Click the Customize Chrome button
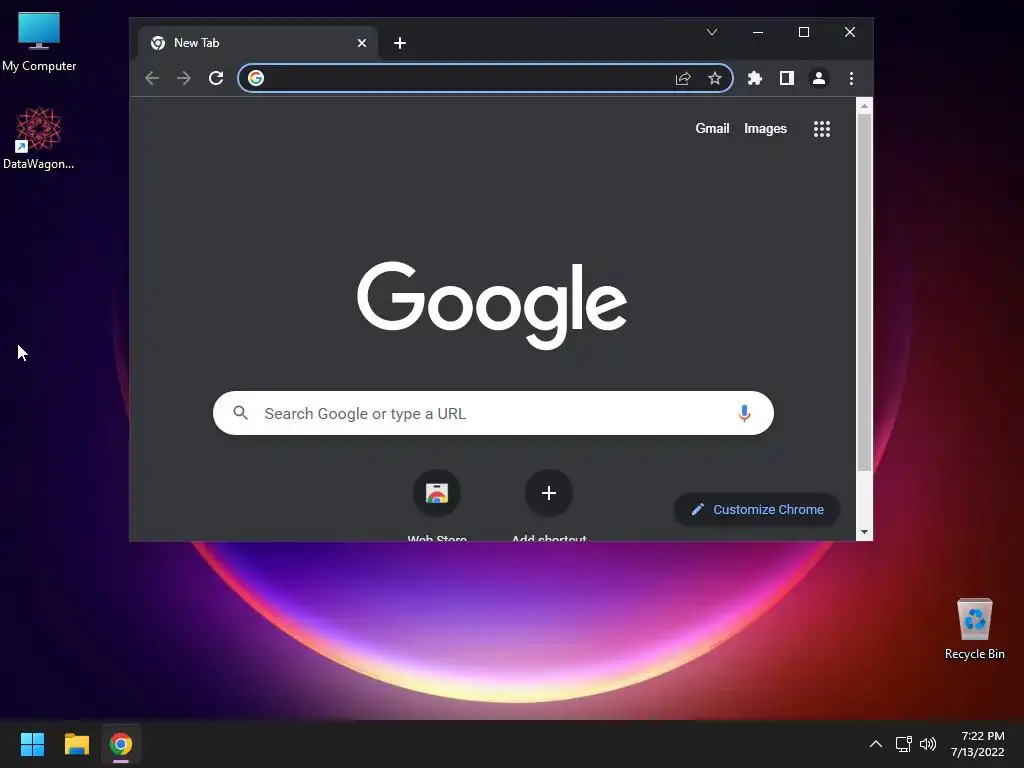Viewport: 1024px width, 768px height. pos(757,509)
